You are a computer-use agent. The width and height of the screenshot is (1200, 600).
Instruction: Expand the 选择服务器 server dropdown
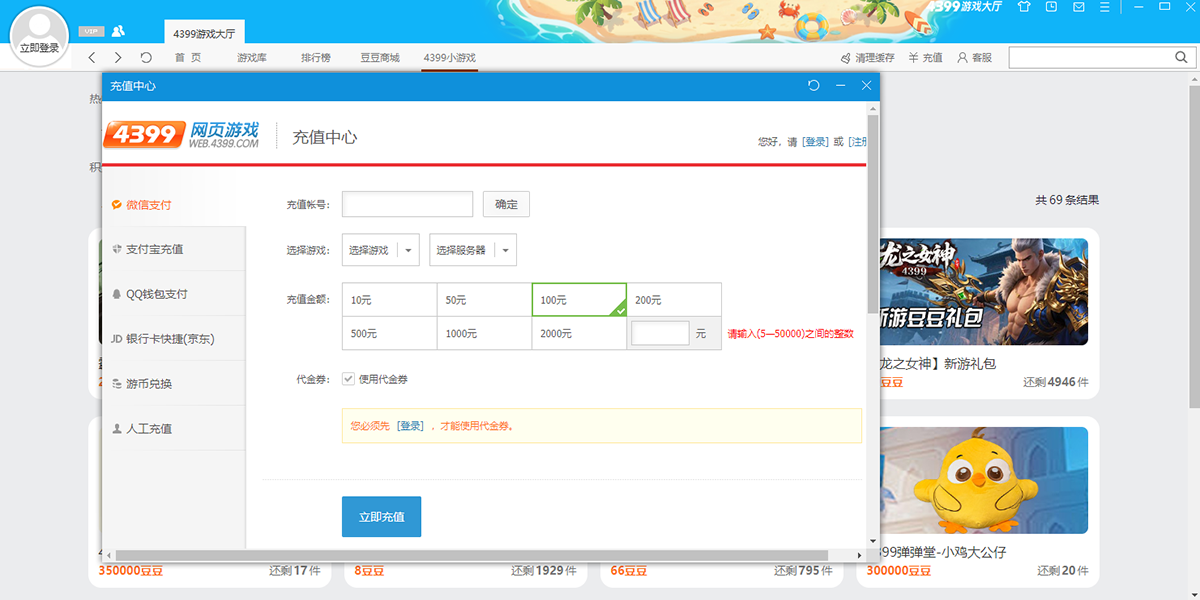472,249
